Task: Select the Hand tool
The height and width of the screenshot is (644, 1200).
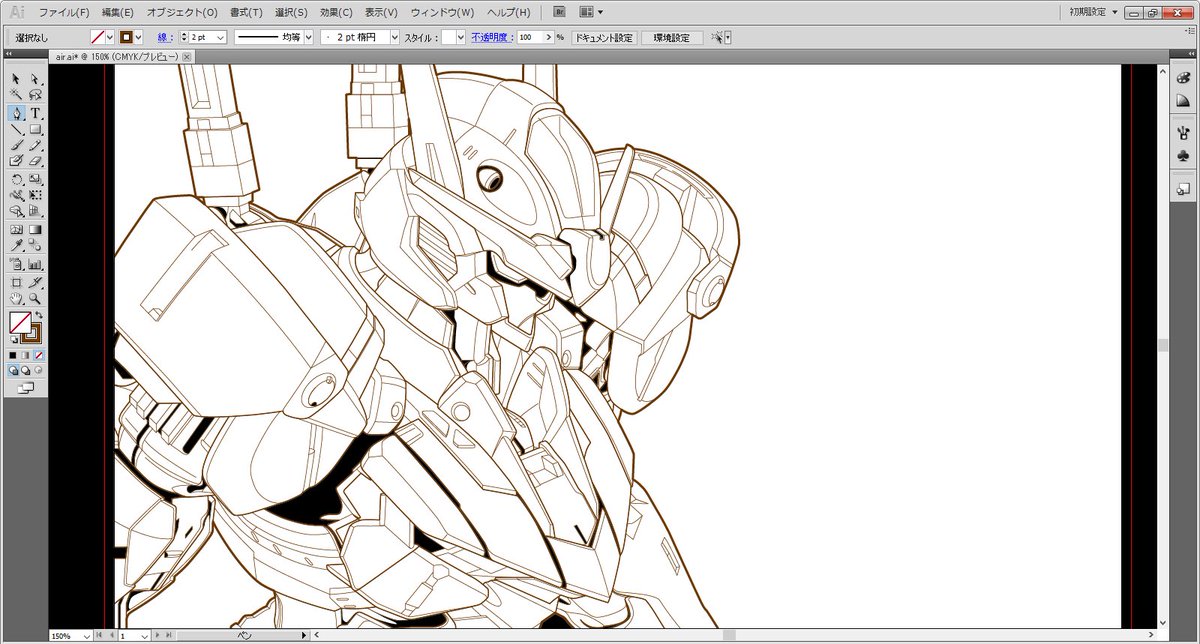Action: (17, 298)
